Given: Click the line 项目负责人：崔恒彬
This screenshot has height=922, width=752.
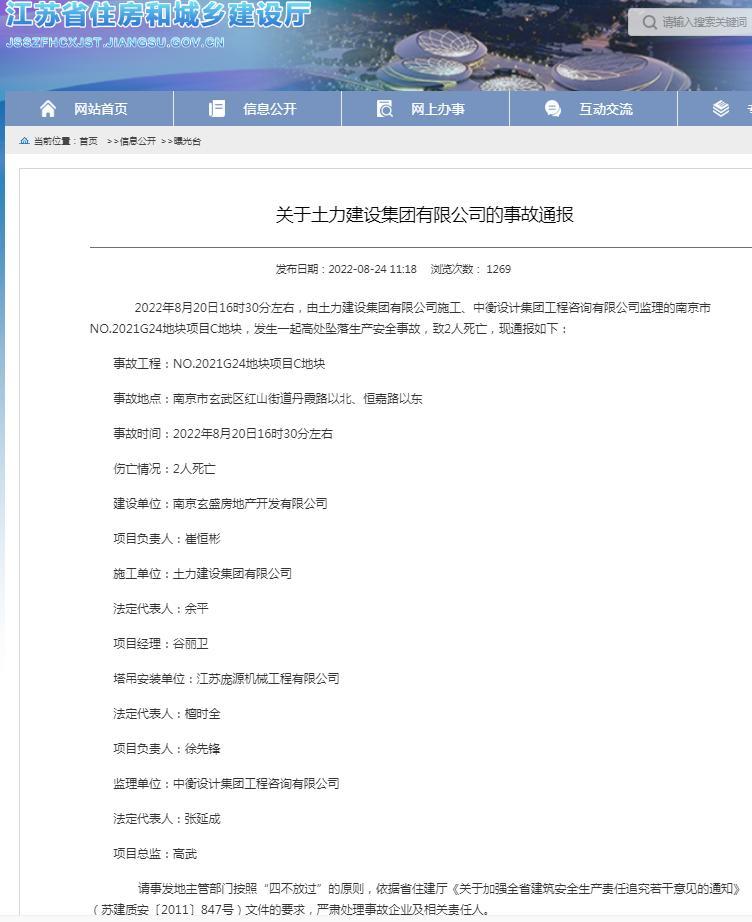Looking at the screenshot, I should pyautogui.click(x=167, y=539).
